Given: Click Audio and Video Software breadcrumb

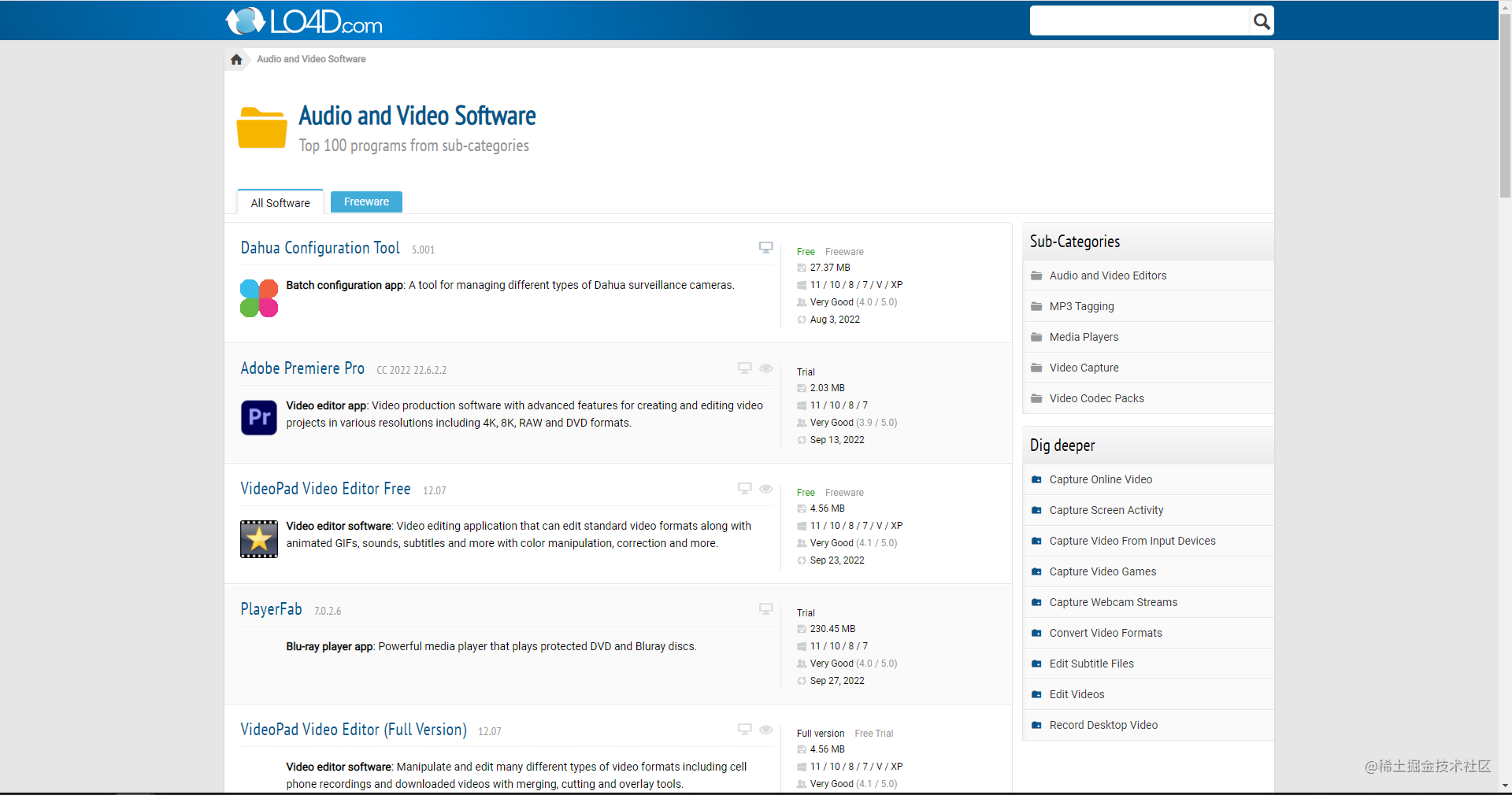Looking at the screenshot, I should click(x=311, y=59).
